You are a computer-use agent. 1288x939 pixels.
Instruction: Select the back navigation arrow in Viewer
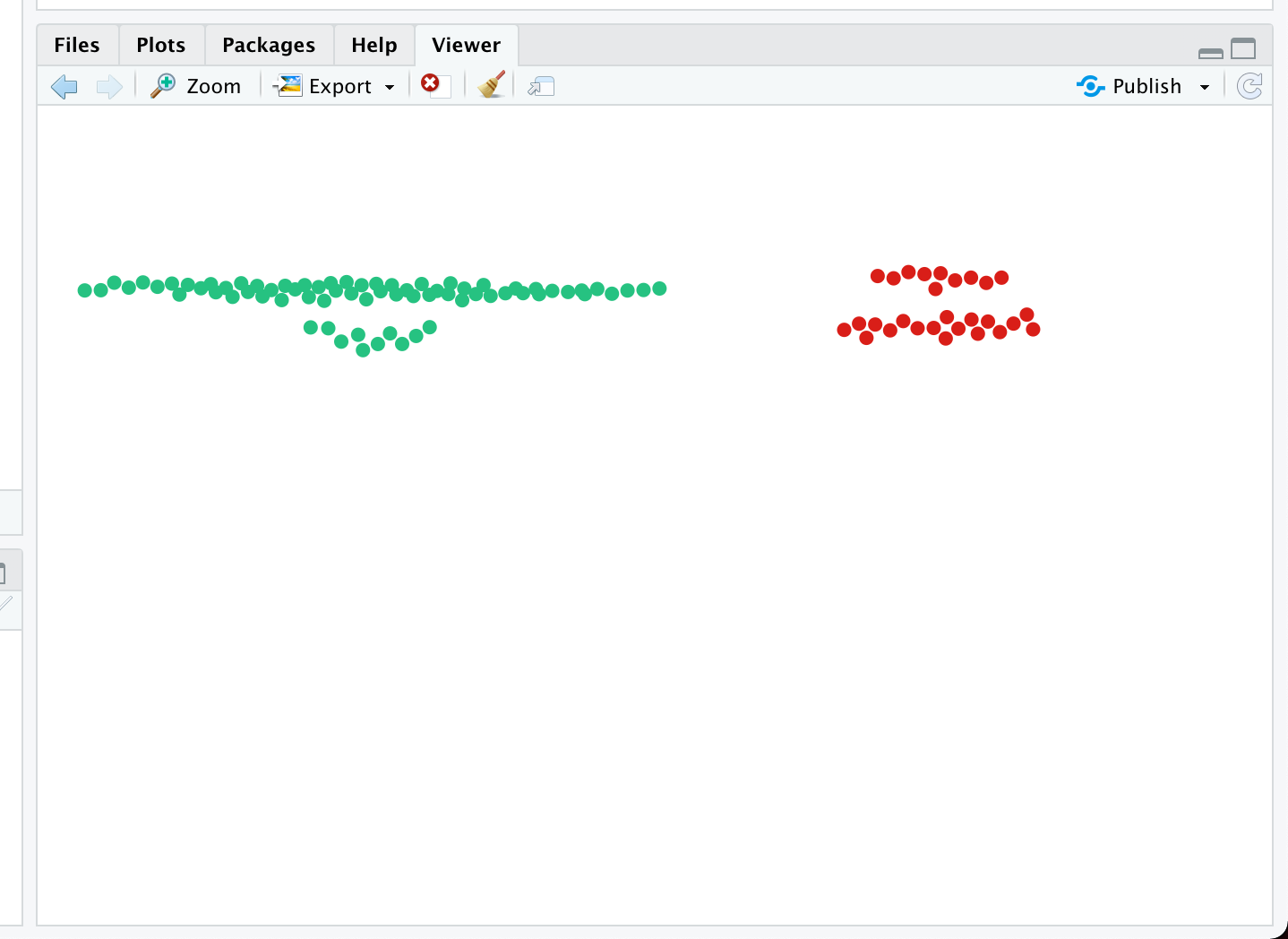click(63, 85)
